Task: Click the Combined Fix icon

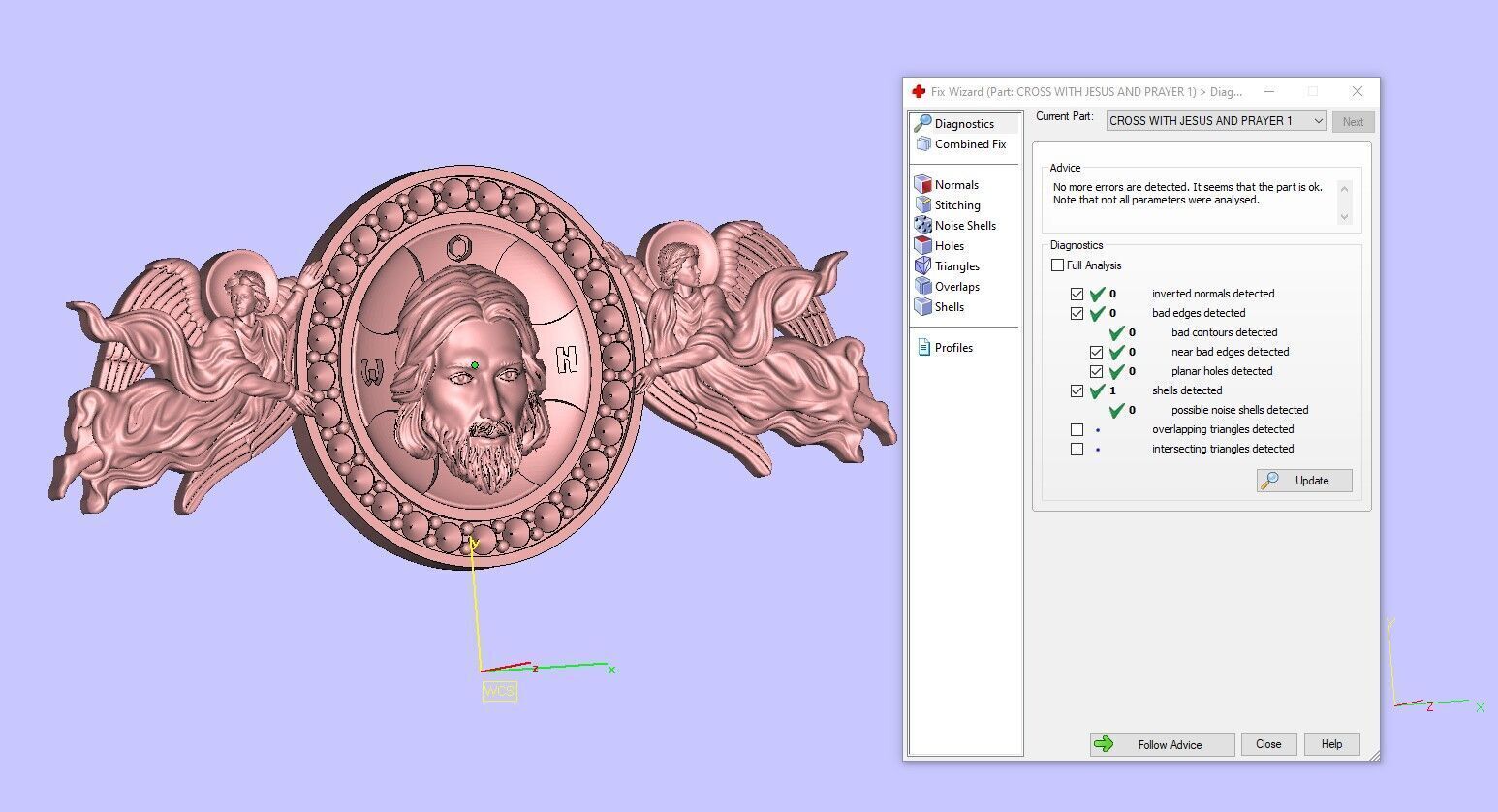Action: pos(922,143)
